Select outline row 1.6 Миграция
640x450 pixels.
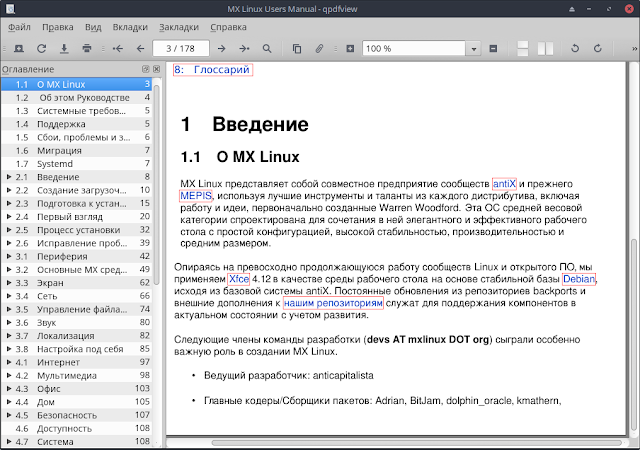click(76, 151)
